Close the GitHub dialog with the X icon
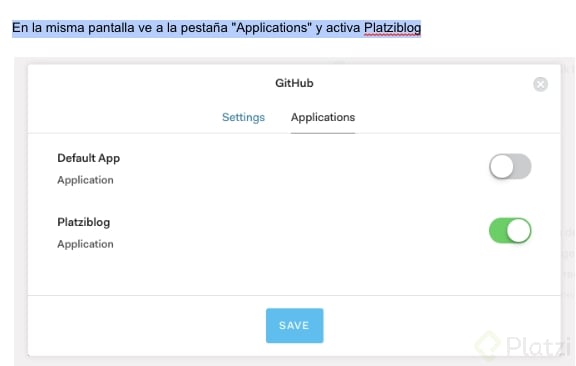Image resolution: width=576 pixels, height=366 pixels. (540, 84)
